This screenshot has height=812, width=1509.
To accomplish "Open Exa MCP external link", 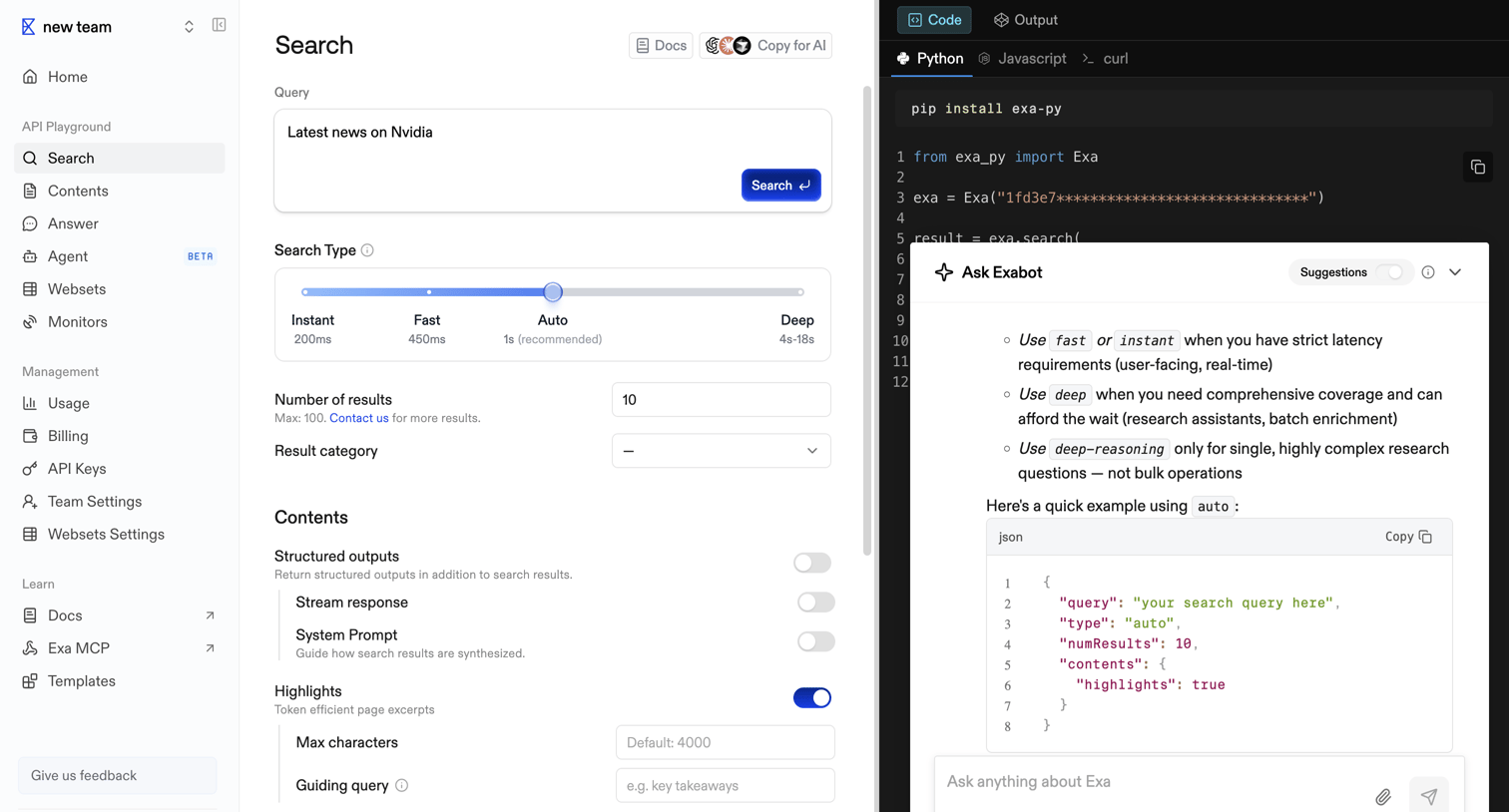I will pos(120,648).
